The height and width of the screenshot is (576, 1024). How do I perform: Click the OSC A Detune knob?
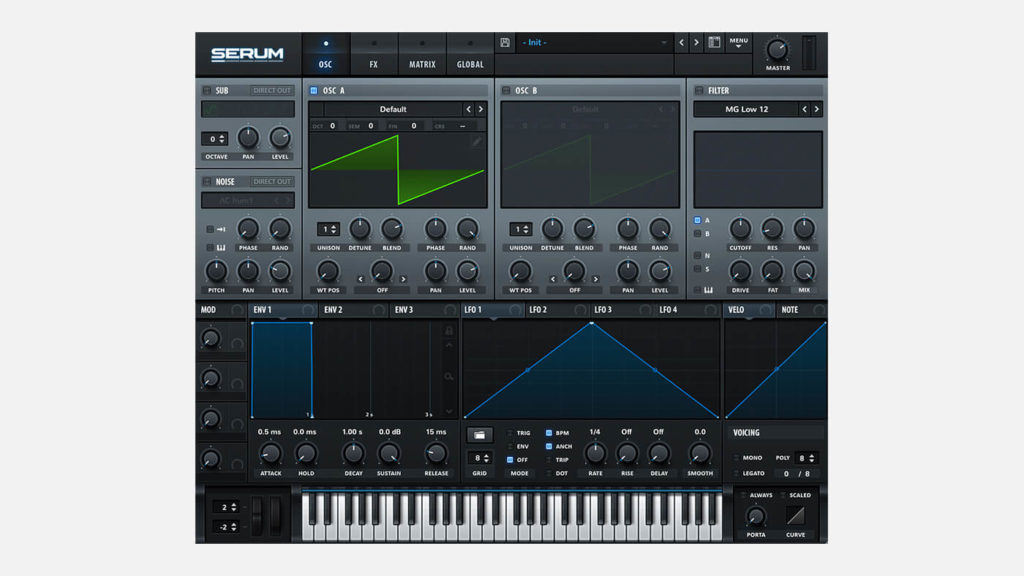[360, 229]
